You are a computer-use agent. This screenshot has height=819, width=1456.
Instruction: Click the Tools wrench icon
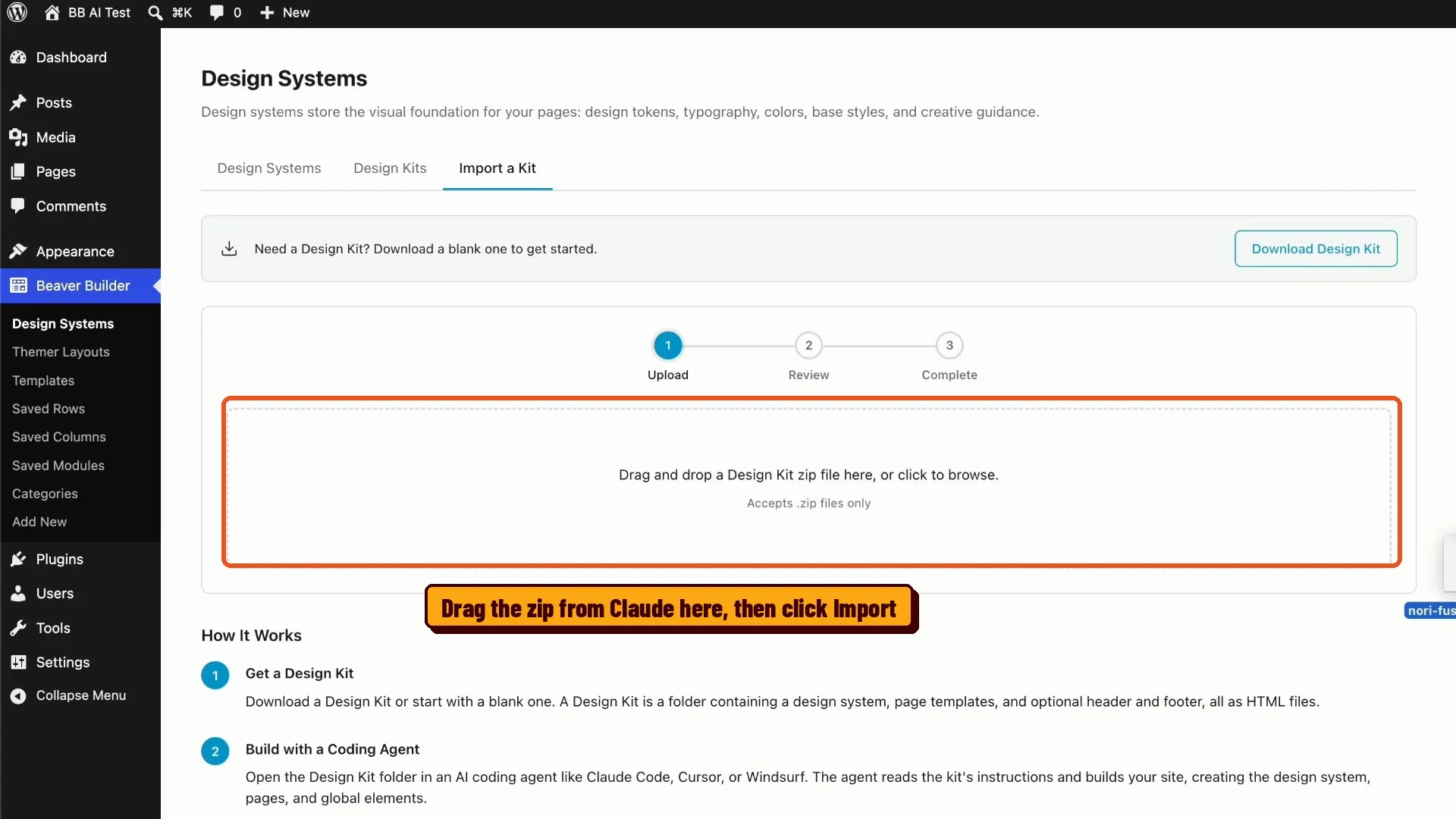point(18,628)
